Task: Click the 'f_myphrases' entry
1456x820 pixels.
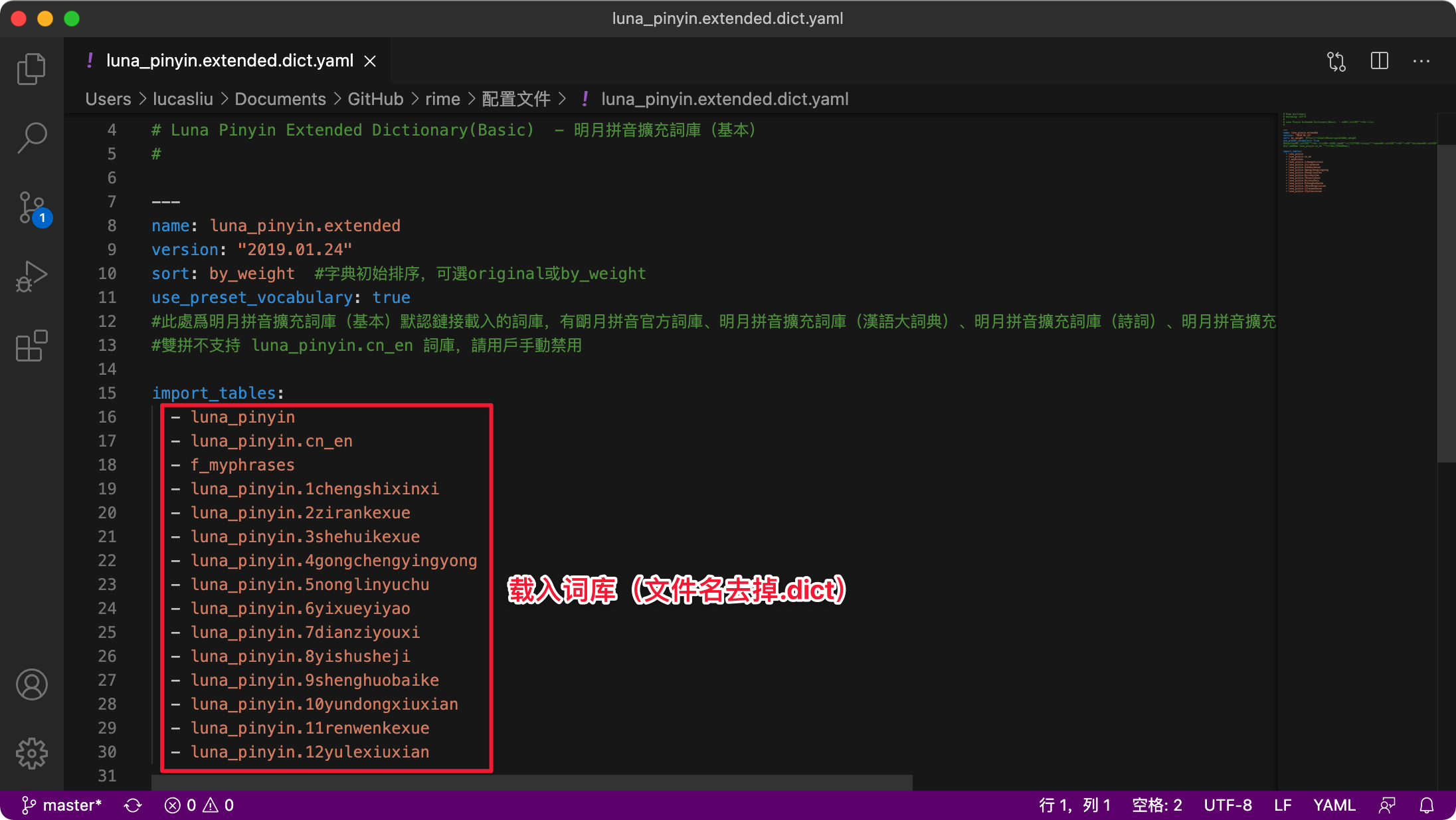Action: [242, 464]
